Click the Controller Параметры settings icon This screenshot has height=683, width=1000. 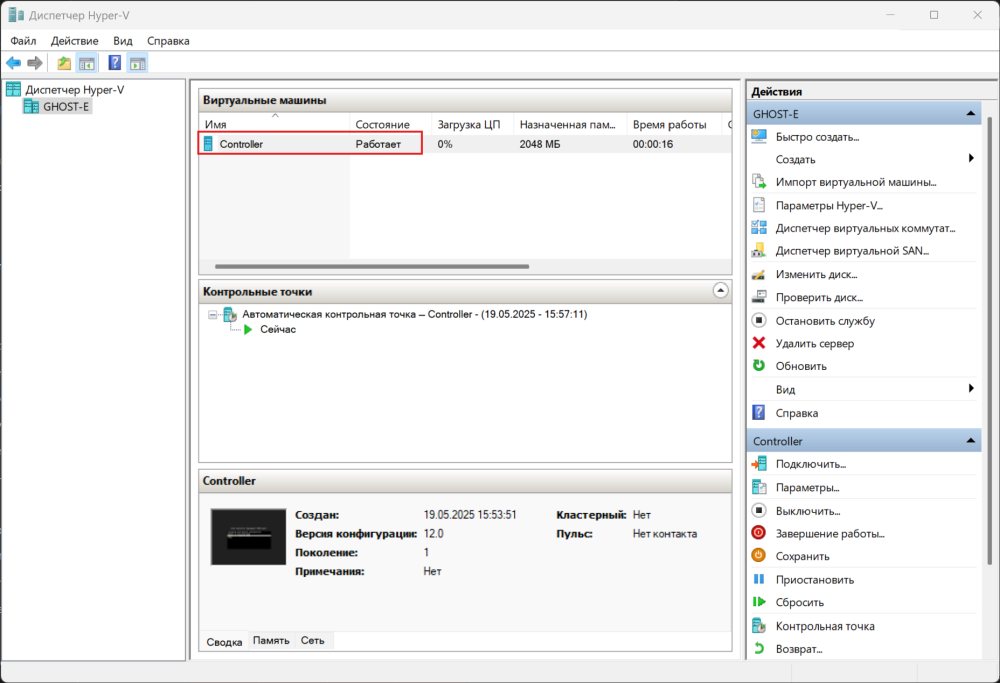(x=759, y=487)
